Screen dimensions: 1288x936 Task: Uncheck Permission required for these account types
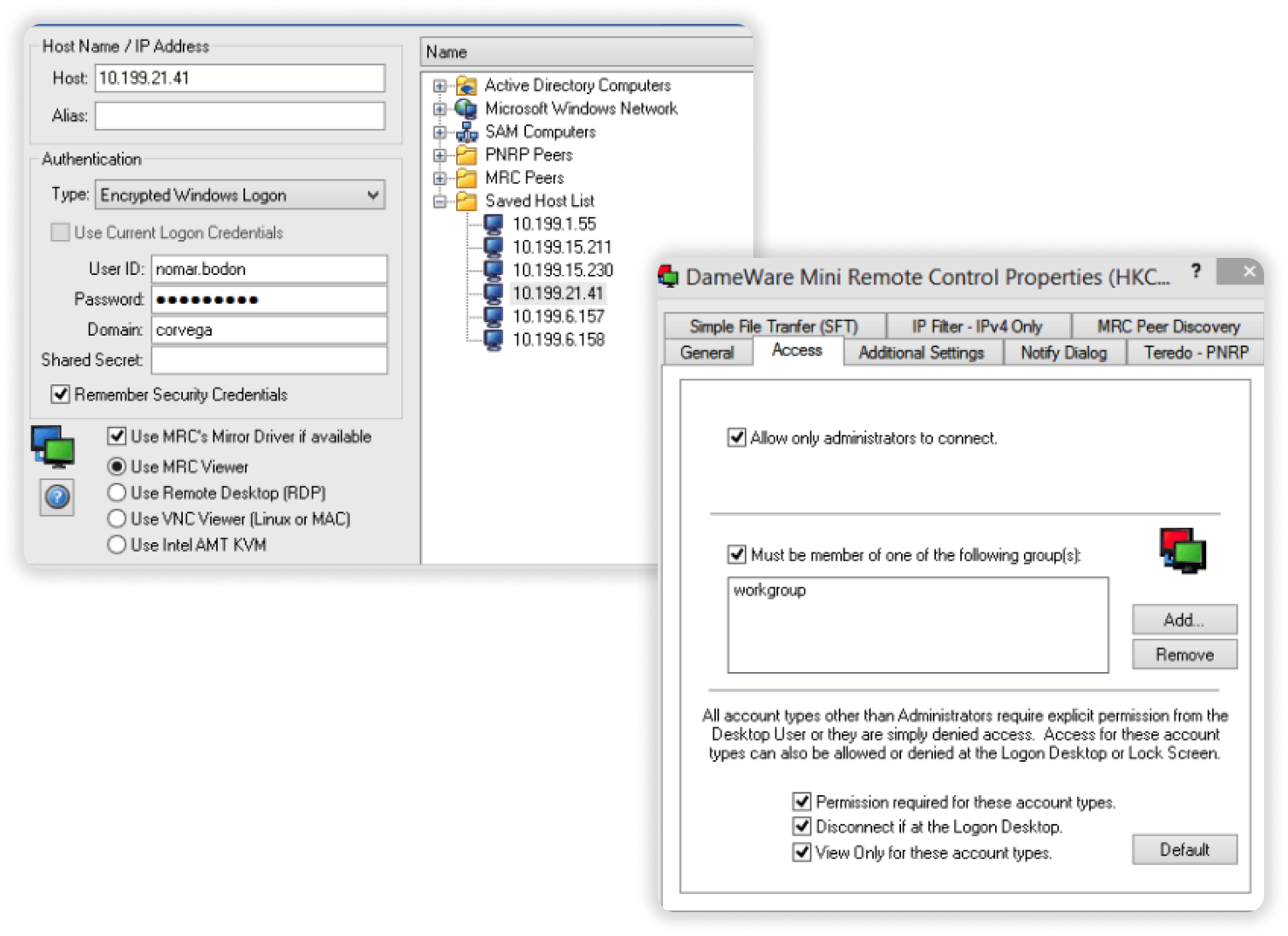click(801, 801)
